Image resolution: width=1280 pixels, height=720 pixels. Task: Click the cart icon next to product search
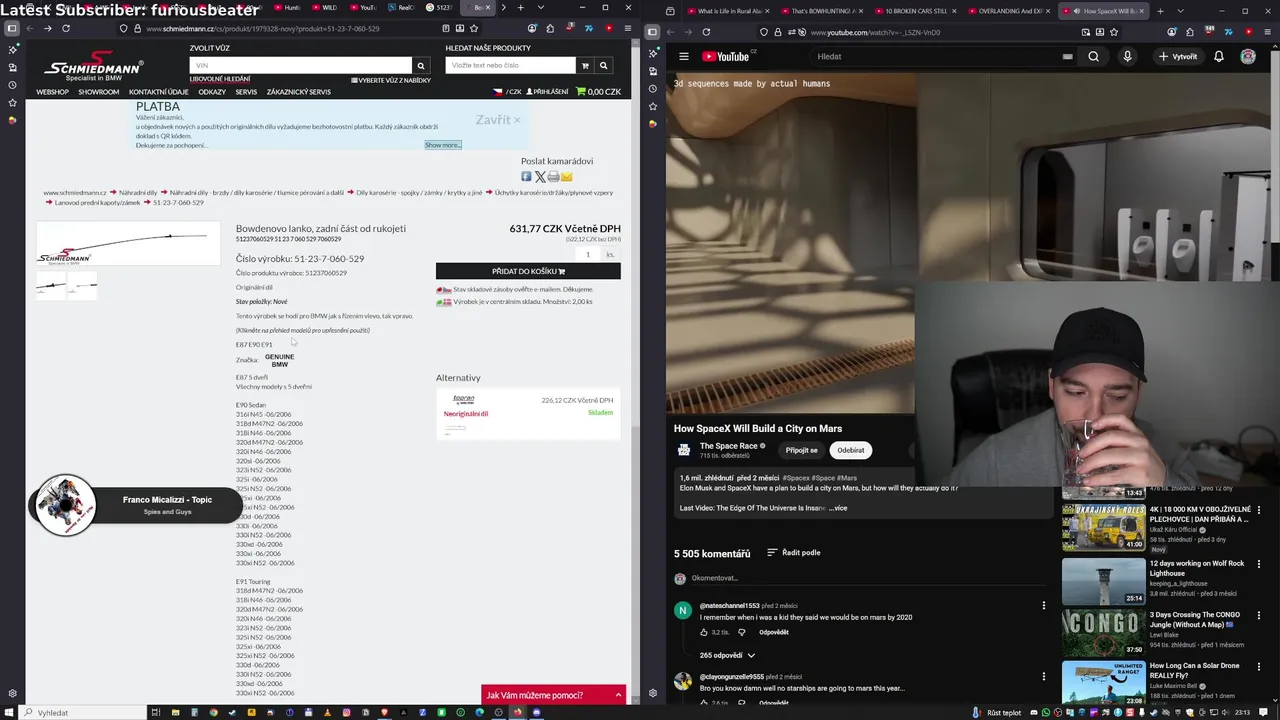[585, 66]
